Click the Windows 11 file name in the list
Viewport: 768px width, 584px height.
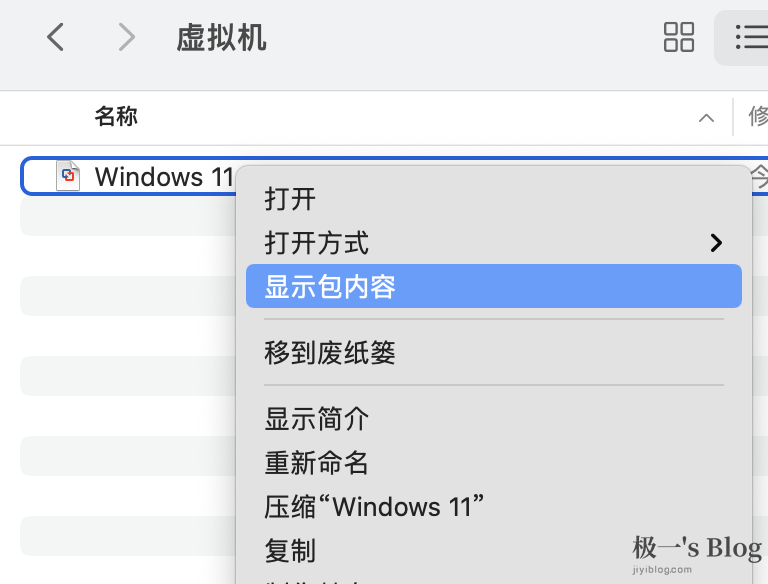point(164,176)
